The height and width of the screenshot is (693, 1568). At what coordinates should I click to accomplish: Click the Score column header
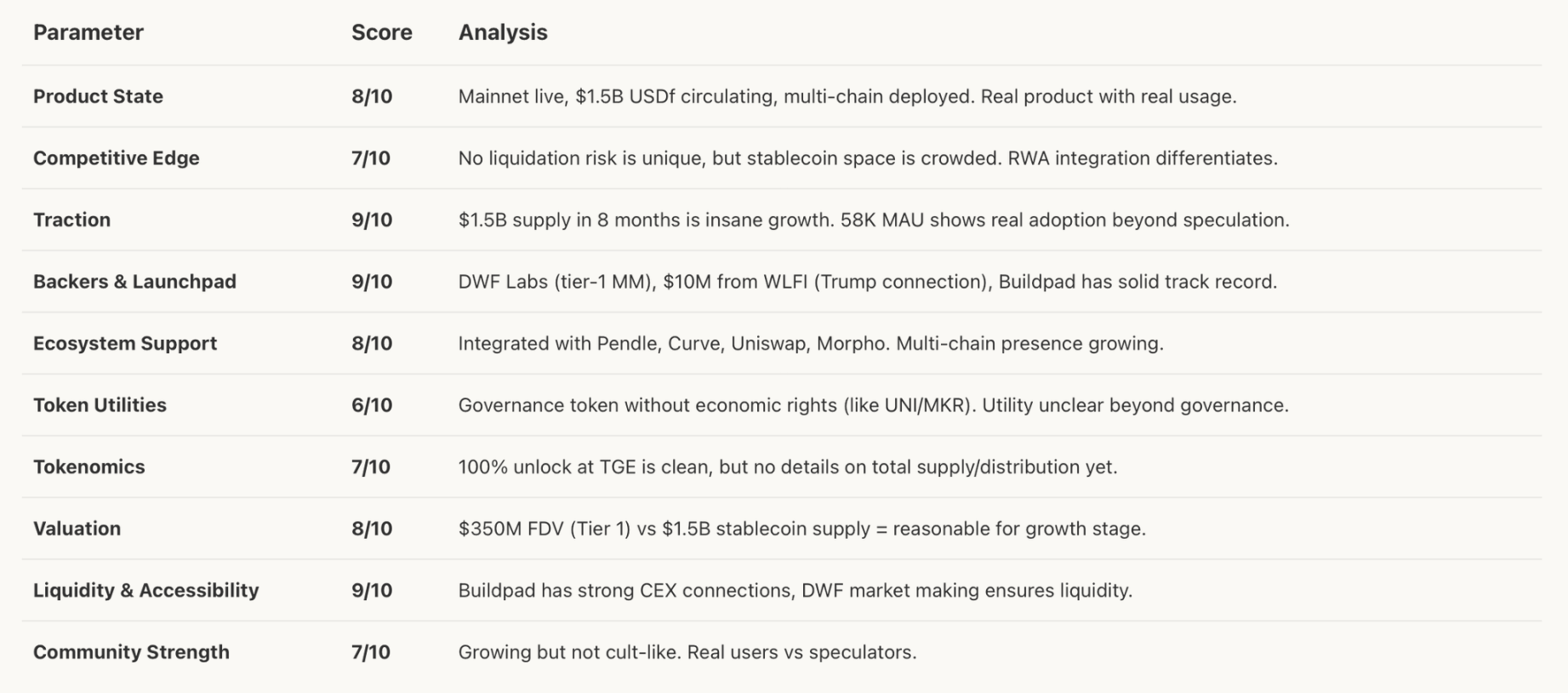pos(381,32)
